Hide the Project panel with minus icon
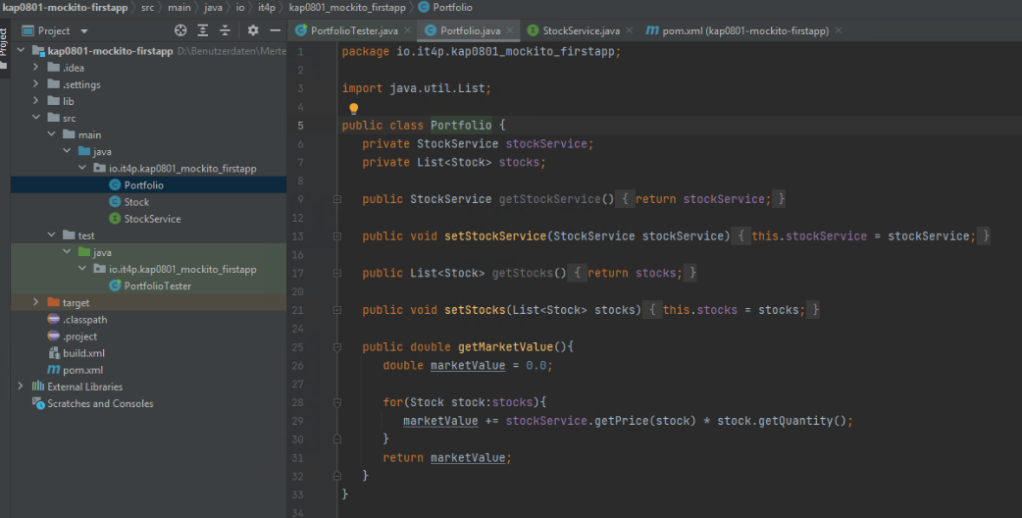The width and height of the screenshot is (1022, 518). pos(273,31)
